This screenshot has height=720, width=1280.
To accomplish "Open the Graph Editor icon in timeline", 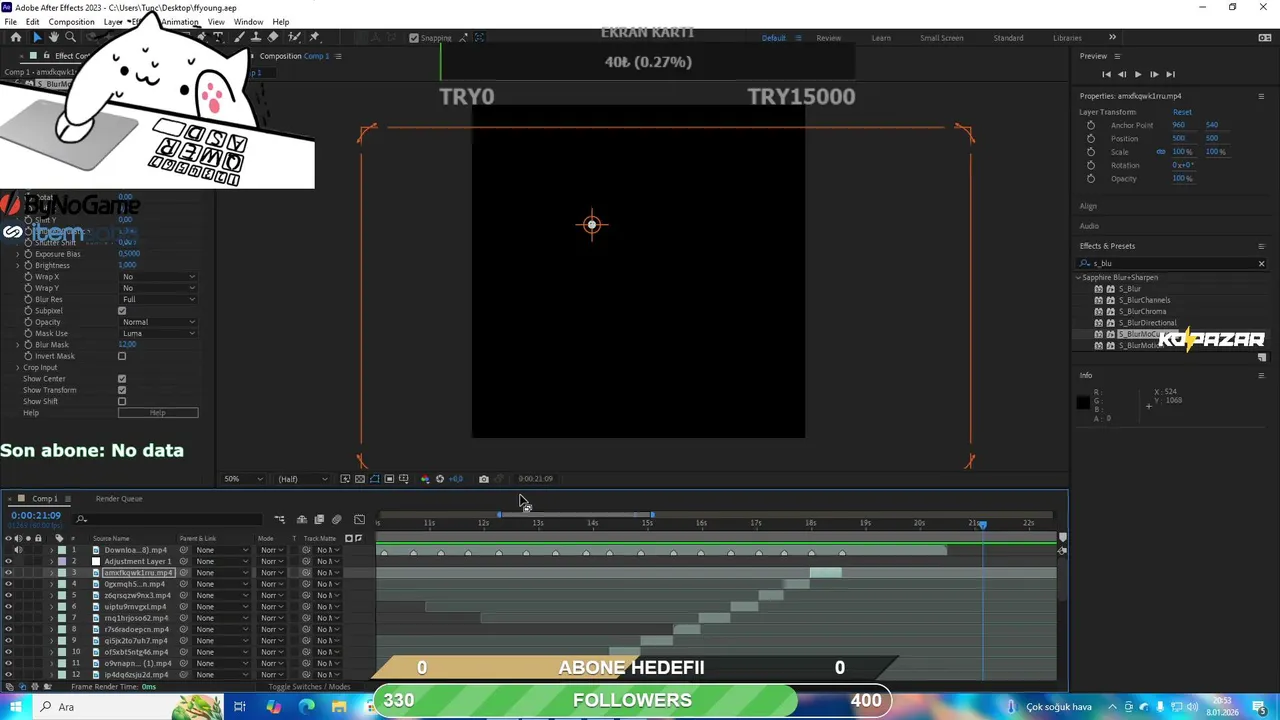I will [360, 519].
